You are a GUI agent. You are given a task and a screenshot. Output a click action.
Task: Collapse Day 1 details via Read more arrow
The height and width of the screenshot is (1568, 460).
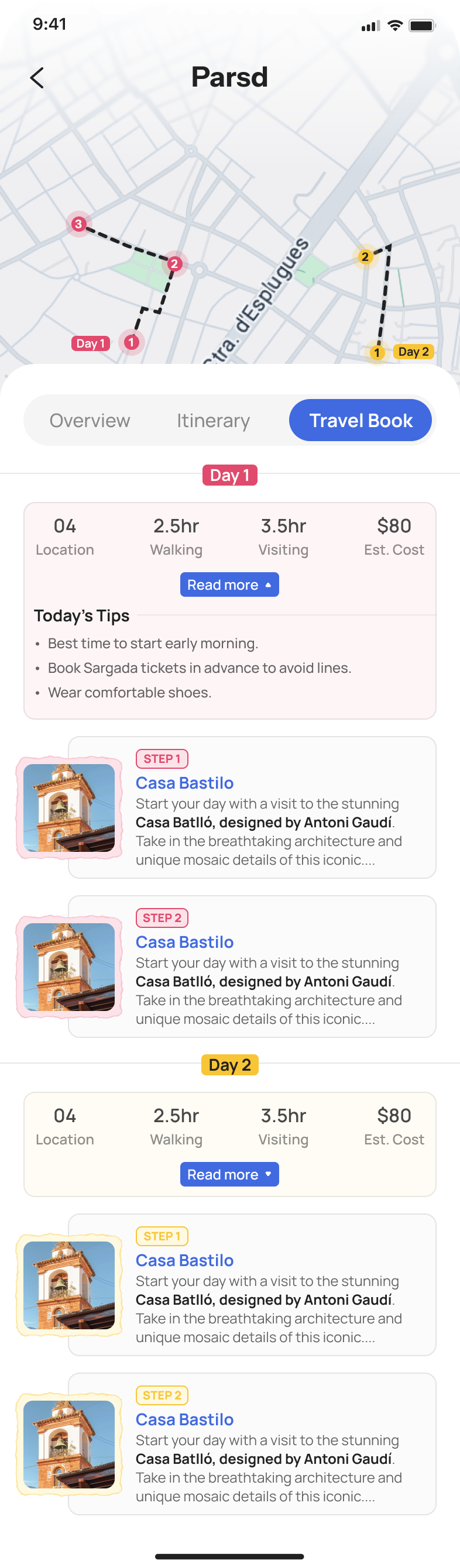pyautogui.click(x=229, y=584)
